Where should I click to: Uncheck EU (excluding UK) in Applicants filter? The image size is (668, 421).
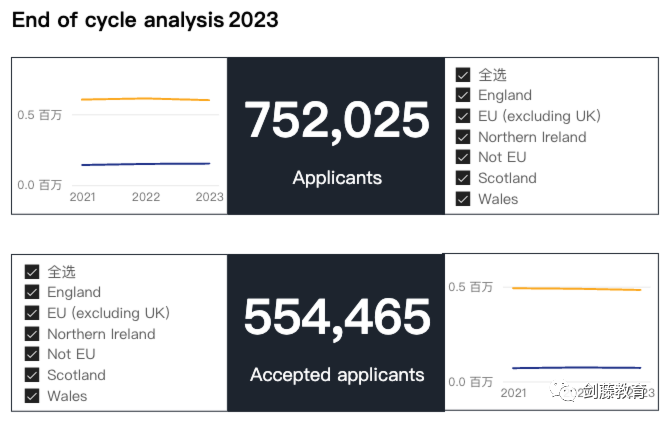(463, 116)
